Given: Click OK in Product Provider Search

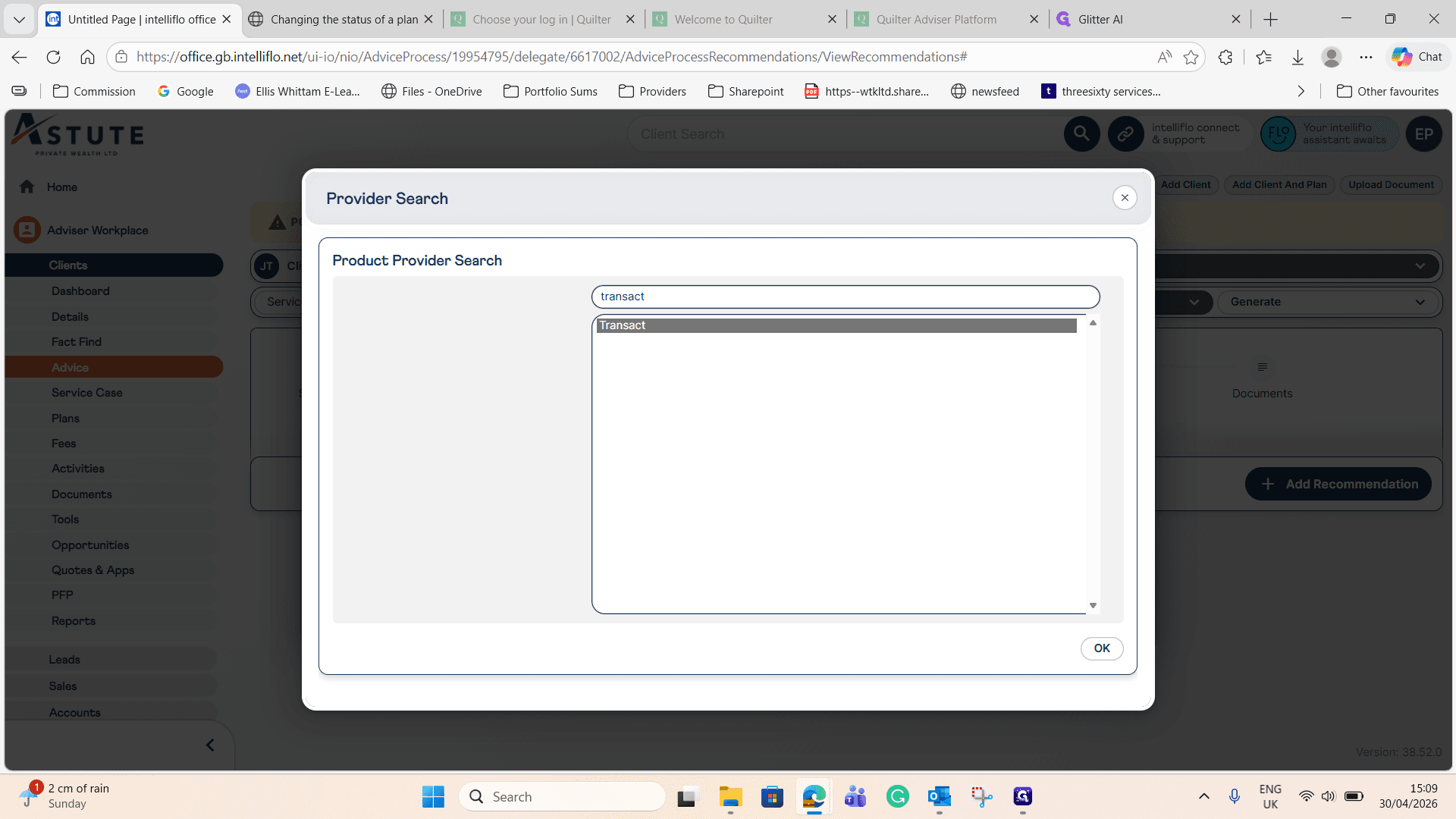Looking at the screenshot, I should click(x=1102, y=648).
